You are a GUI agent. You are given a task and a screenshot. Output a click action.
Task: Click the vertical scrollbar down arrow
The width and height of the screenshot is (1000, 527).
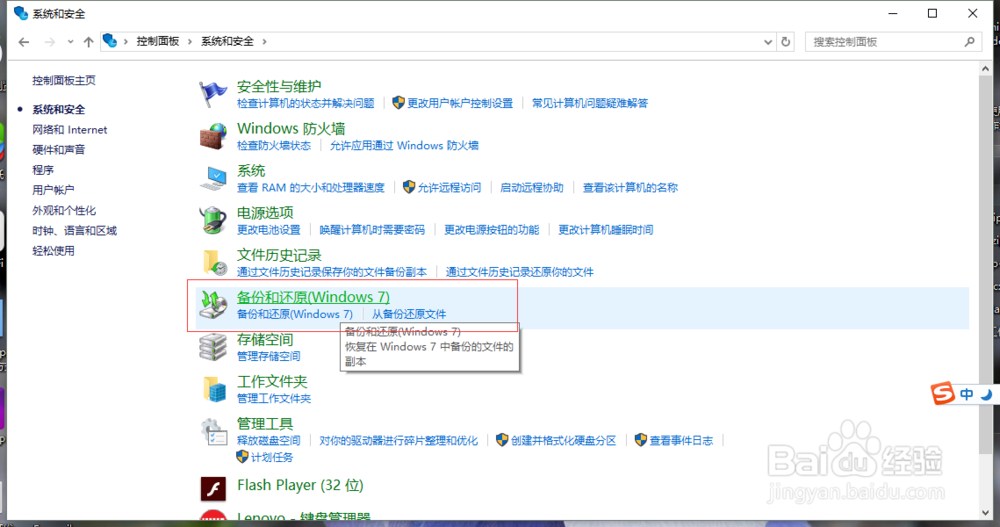pos(986,512)
